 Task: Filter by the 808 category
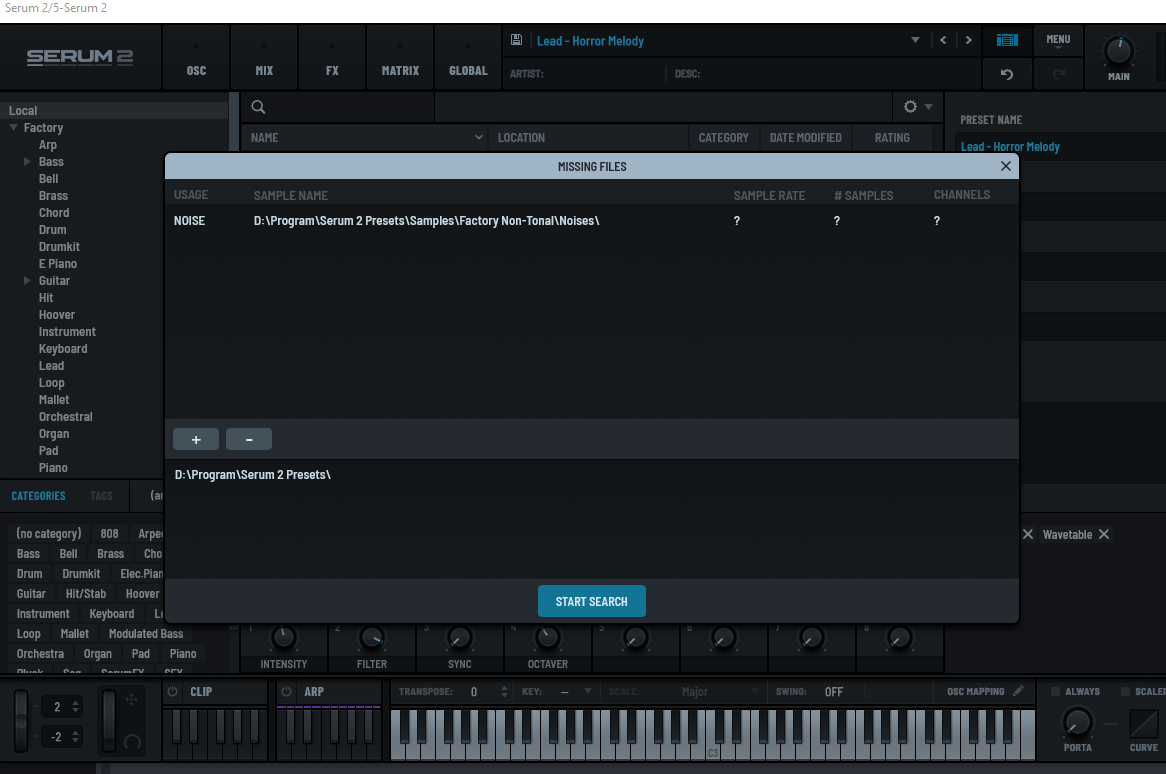109,534
